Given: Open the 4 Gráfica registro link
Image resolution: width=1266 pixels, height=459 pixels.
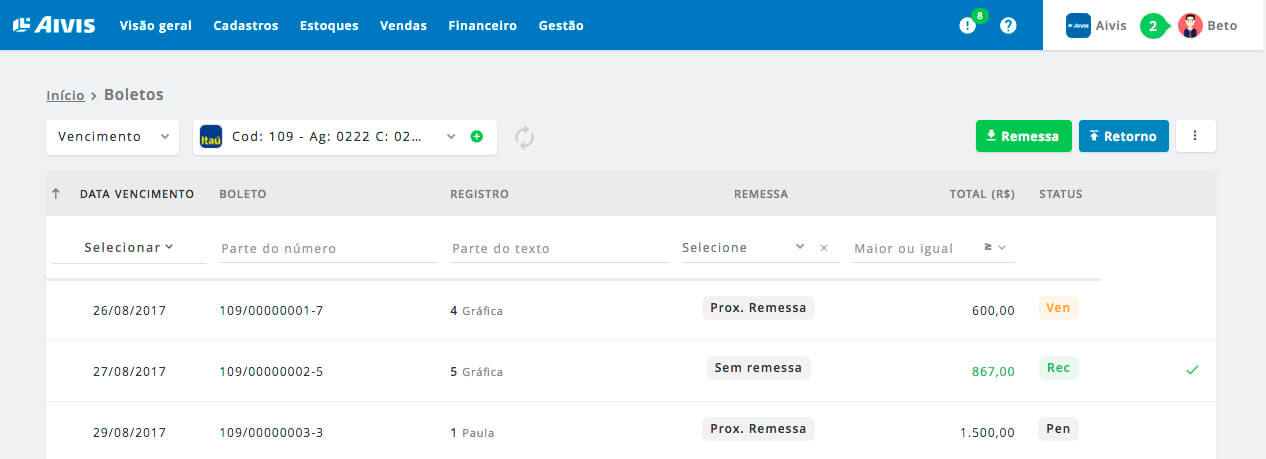Looking at the screenshot, I should coord(477,311).
